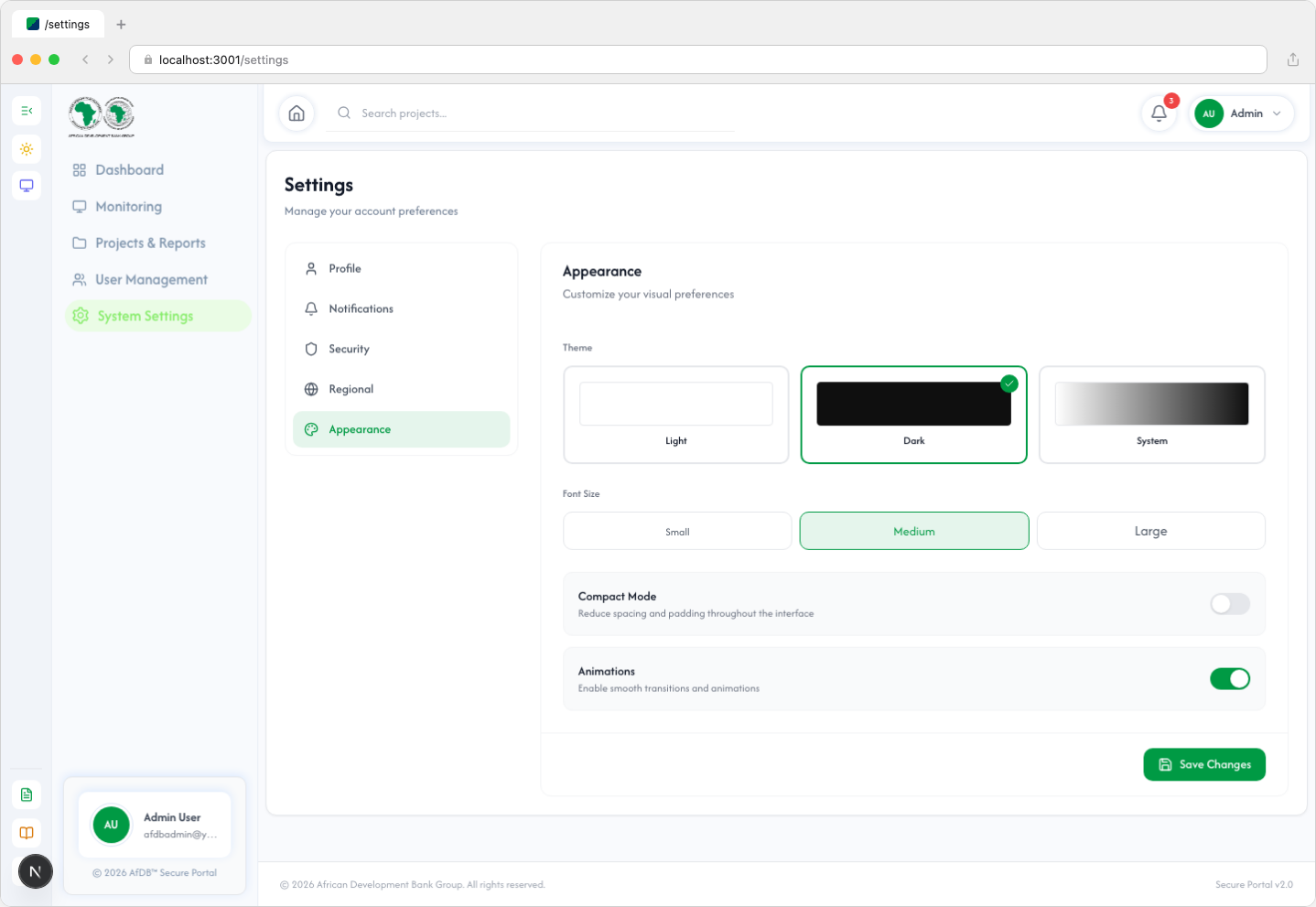Viewport: 1316px width, 907px height.
Task: Select the Large font size option
Action: pyautogui.click(x=1151, y=531)
